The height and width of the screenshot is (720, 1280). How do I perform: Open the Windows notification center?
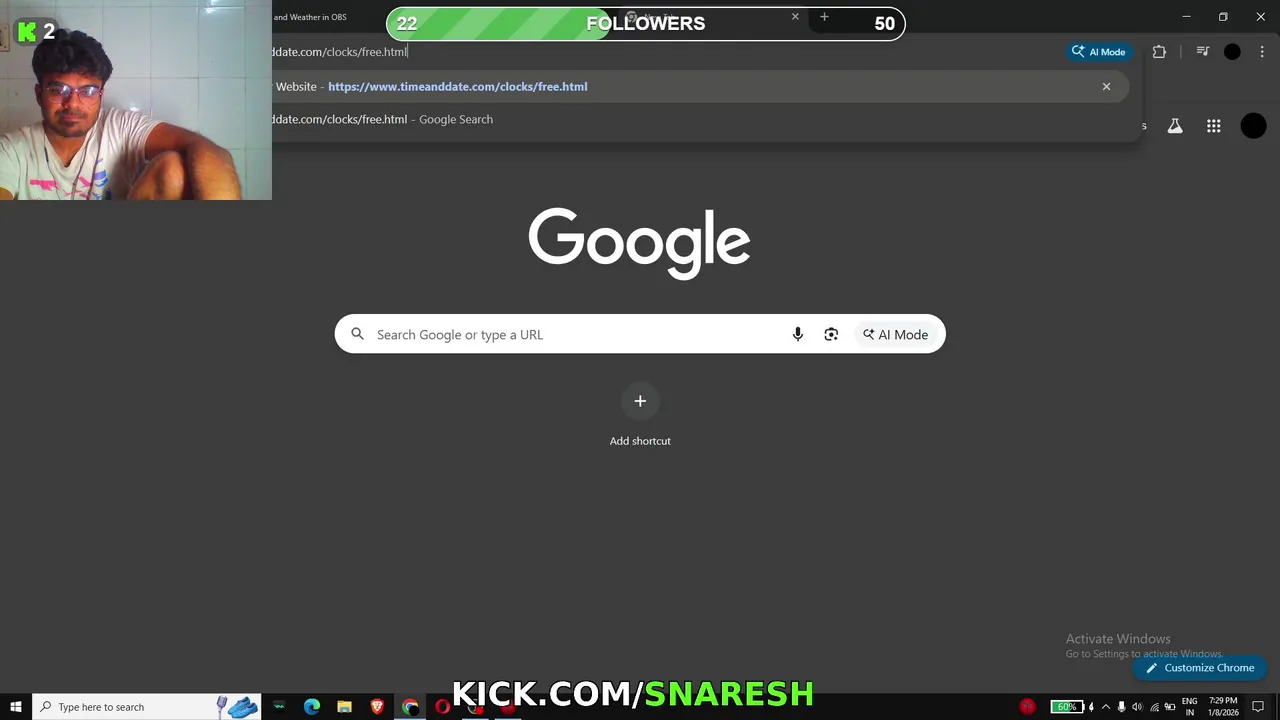1258,707
